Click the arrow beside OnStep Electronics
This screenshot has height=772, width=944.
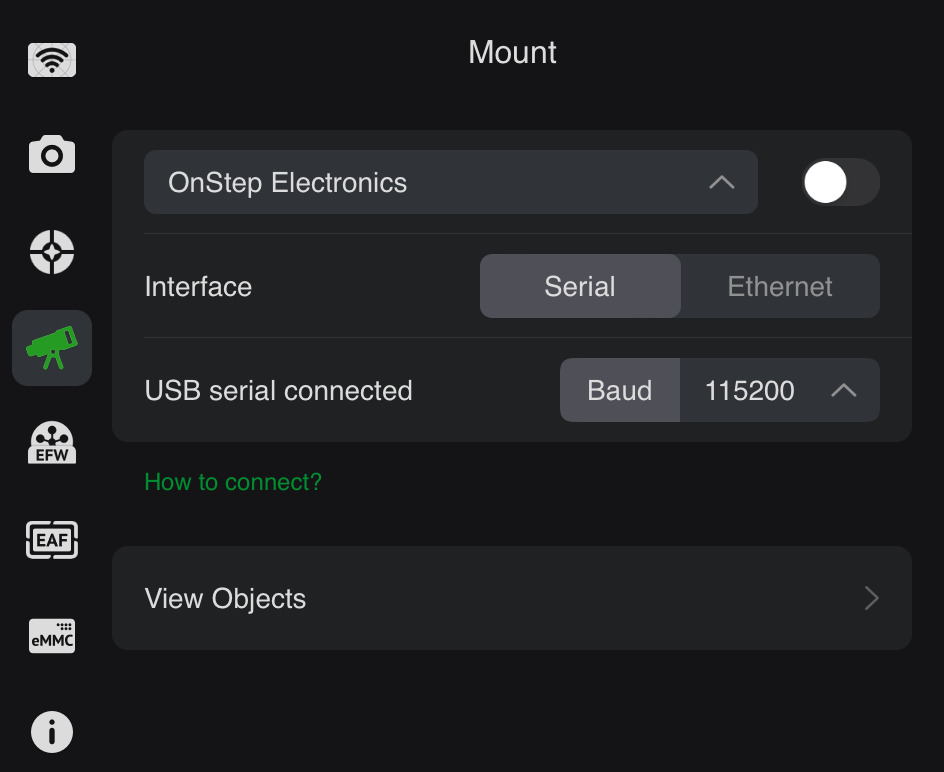(x=721, y=183)
